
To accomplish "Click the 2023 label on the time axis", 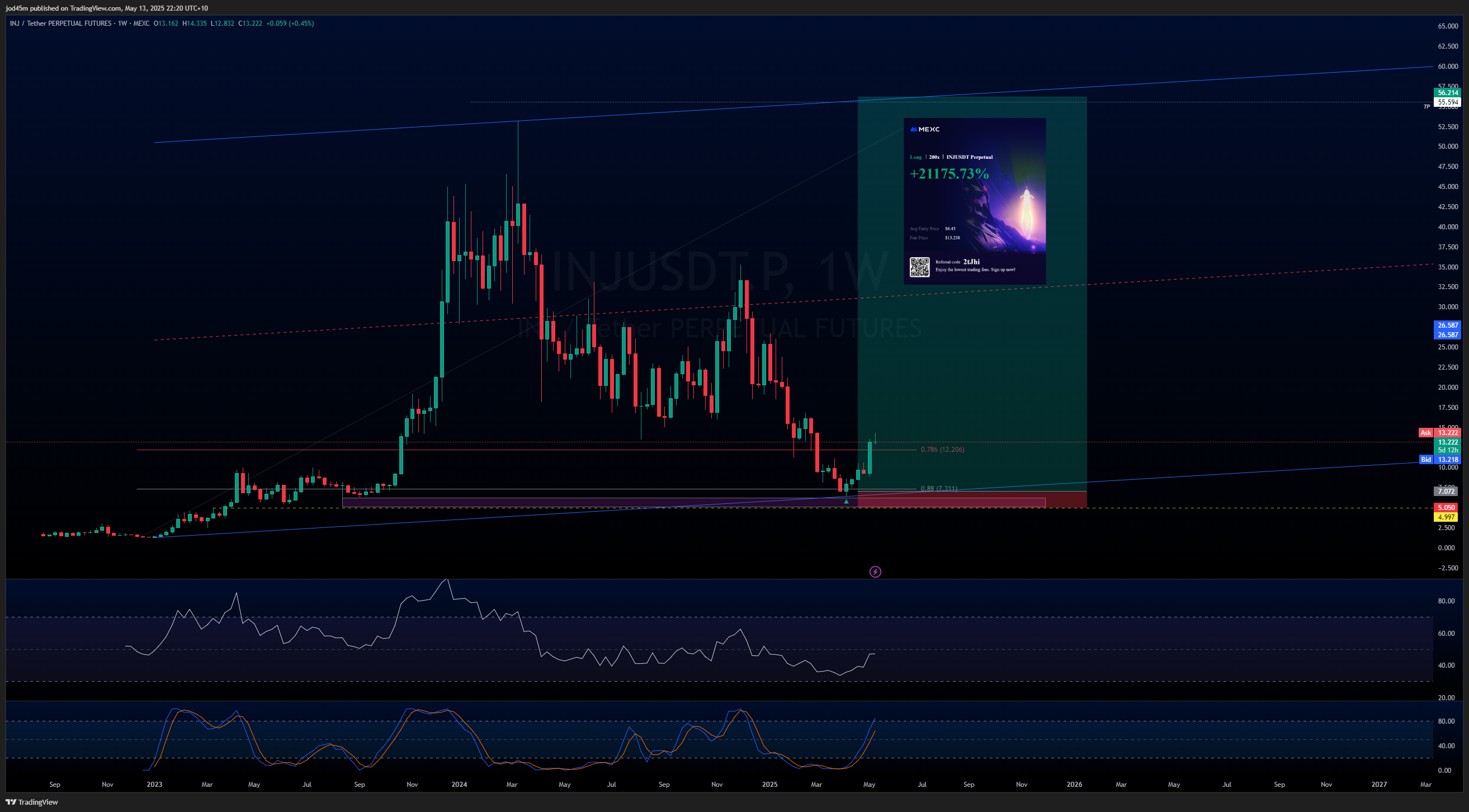I will [154, 784].
